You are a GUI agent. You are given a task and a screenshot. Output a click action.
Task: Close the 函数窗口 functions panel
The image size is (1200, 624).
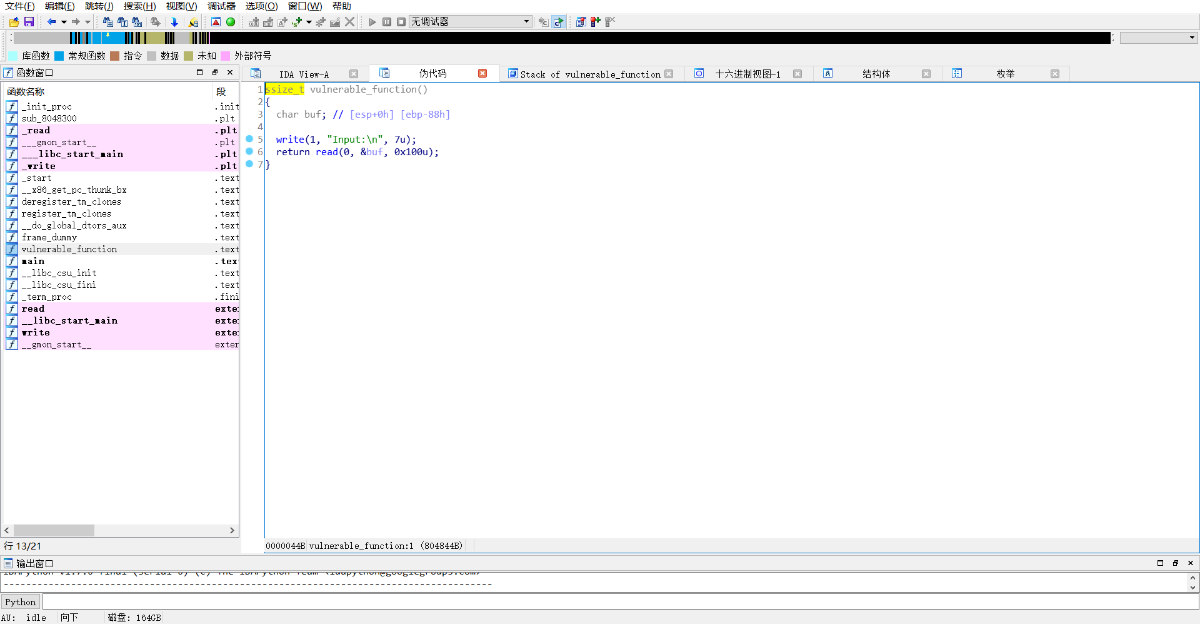point(230,73)
